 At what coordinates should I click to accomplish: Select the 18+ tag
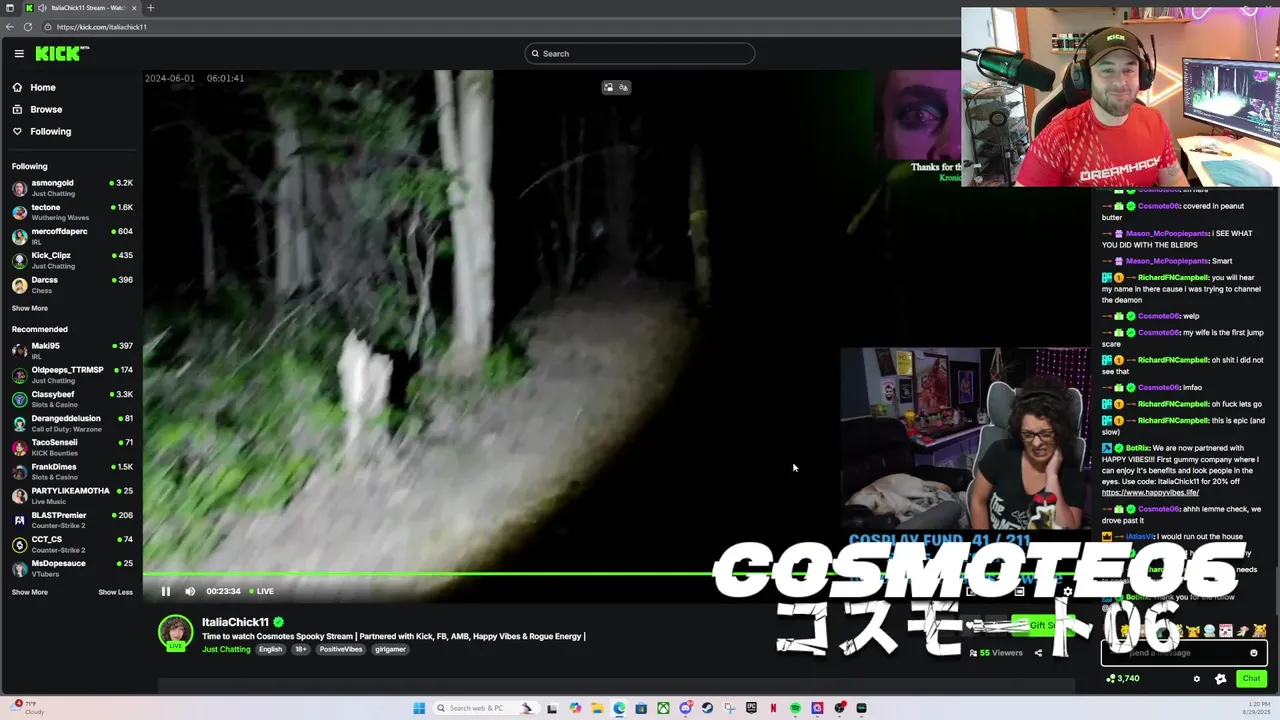[x=300, y=649]
